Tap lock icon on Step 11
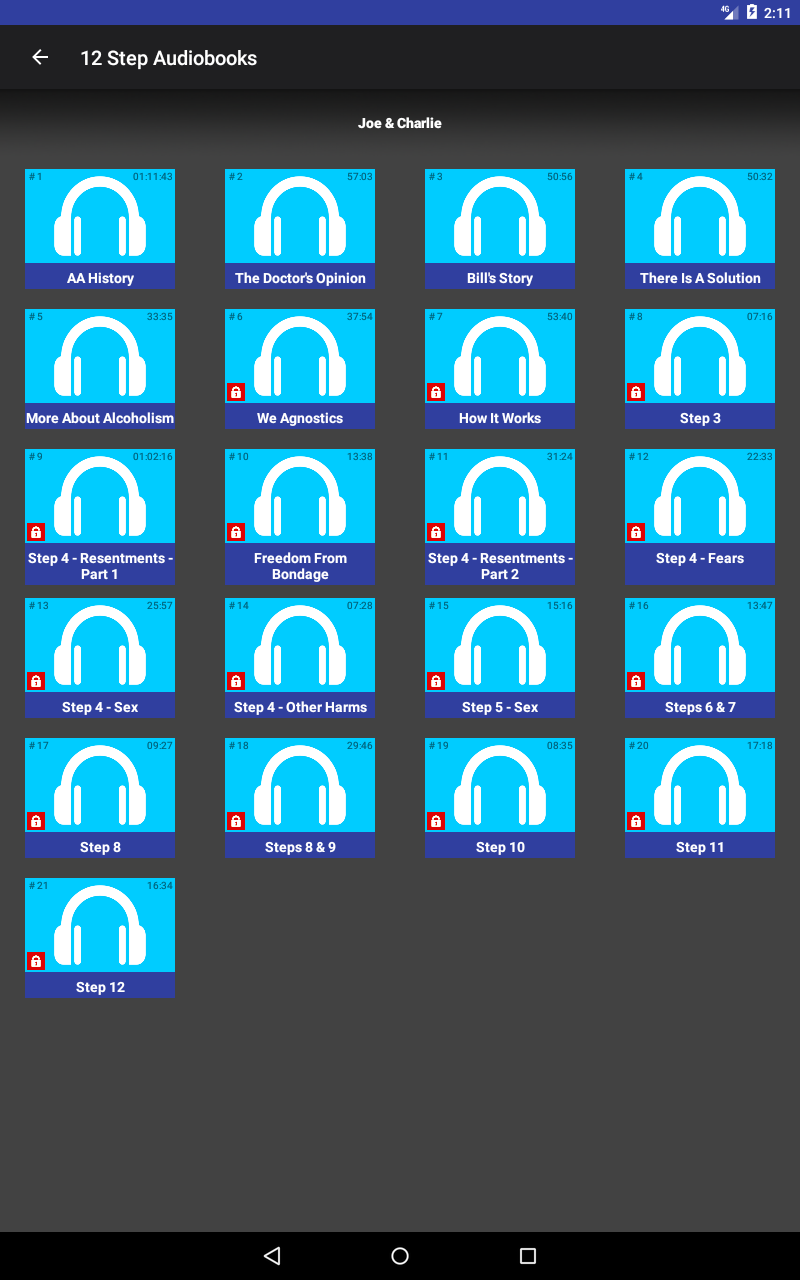 click(636, 821)
